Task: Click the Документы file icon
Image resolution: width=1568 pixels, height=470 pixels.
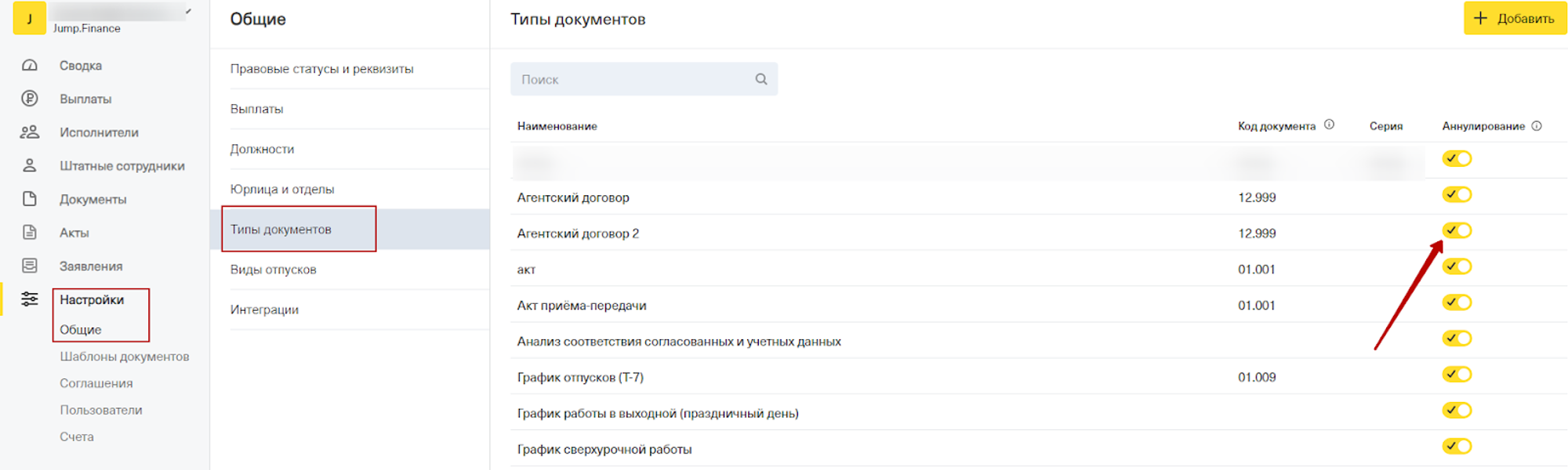Action: (x=30, y=199)
